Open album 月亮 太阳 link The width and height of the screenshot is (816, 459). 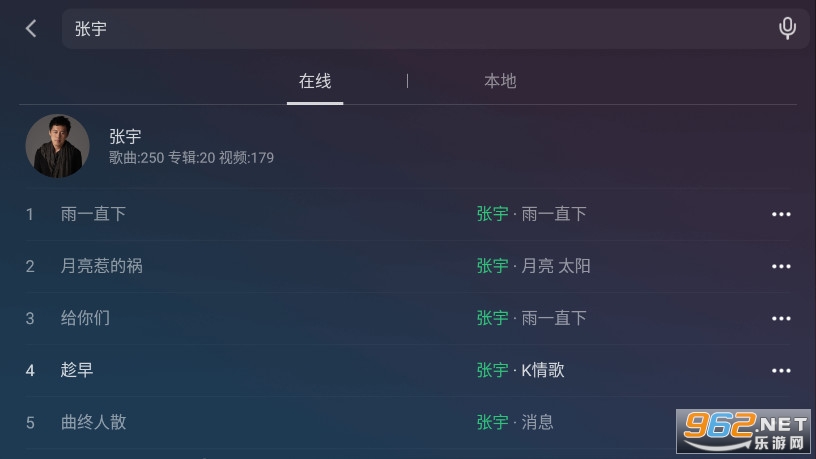pos(556,266)
